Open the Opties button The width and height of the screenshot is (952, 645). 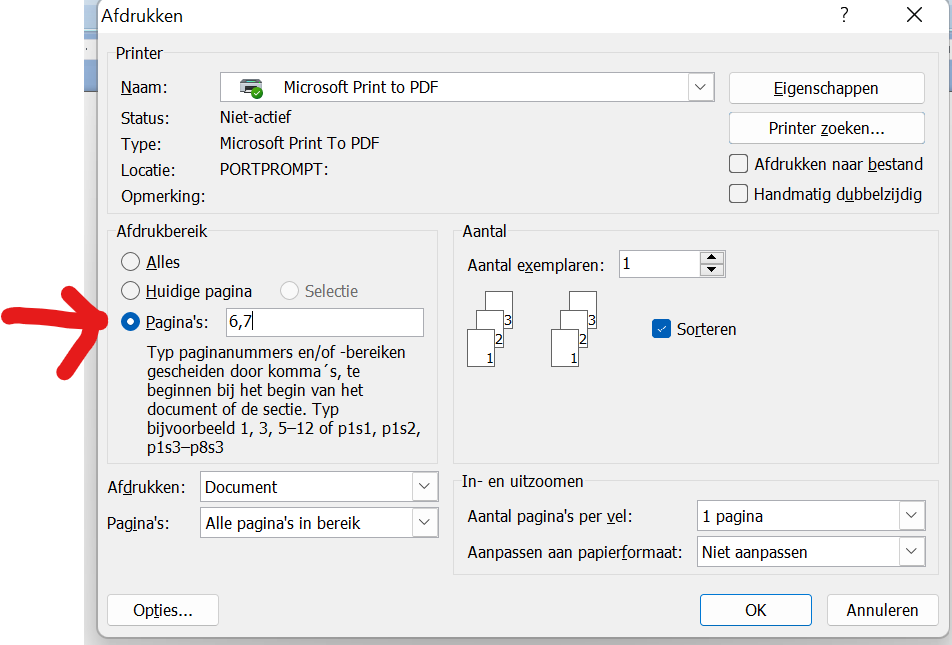[162, 610]
